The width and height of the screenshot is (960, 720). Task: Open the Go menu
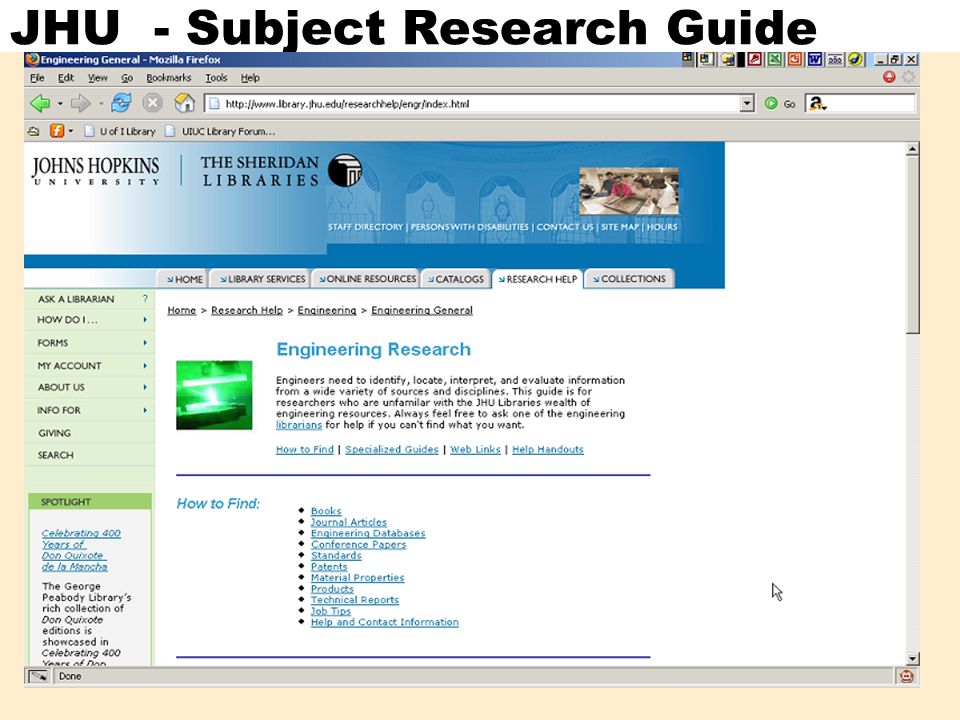(x=127, y=78)
